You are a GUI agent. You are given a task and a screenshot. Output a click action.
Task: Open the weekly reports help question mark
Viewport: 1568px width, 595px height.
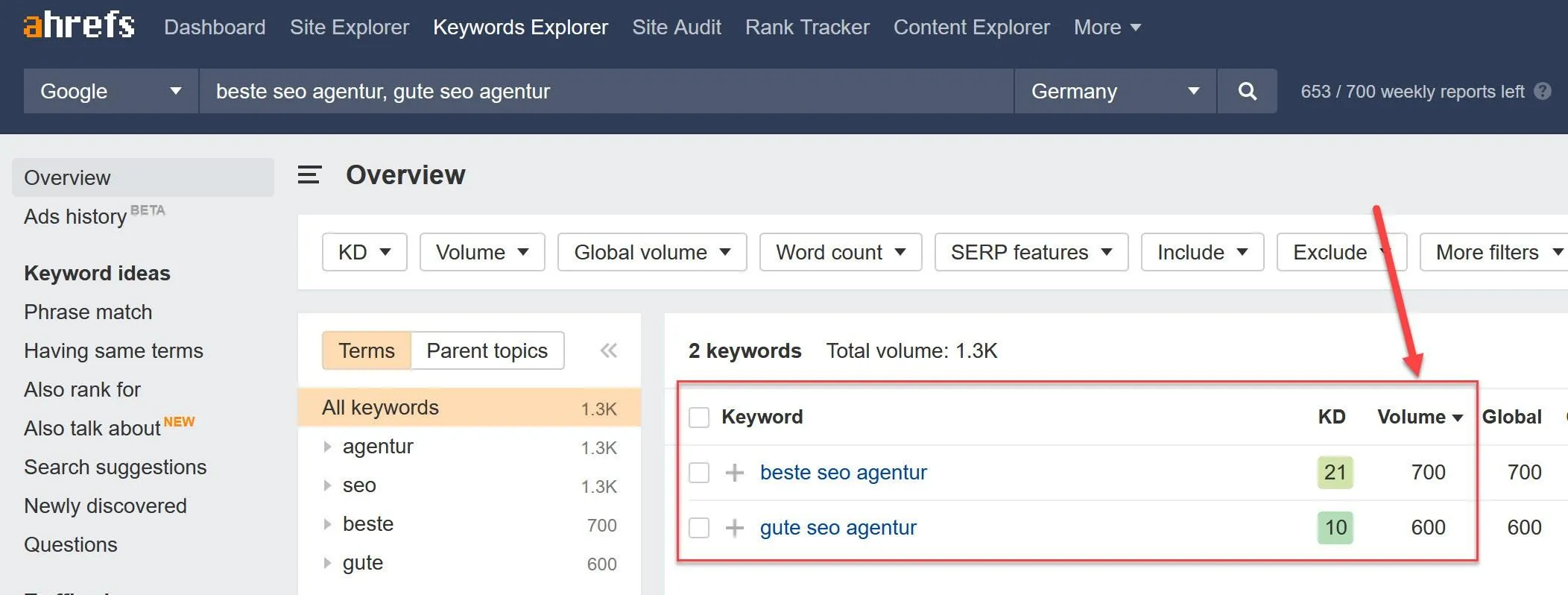[x=1543, y=91]
